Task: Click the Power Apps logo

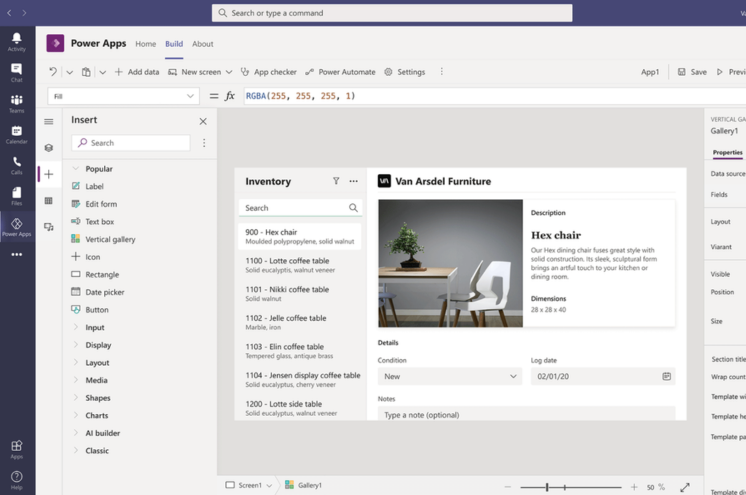Action: tap(55, 43)
